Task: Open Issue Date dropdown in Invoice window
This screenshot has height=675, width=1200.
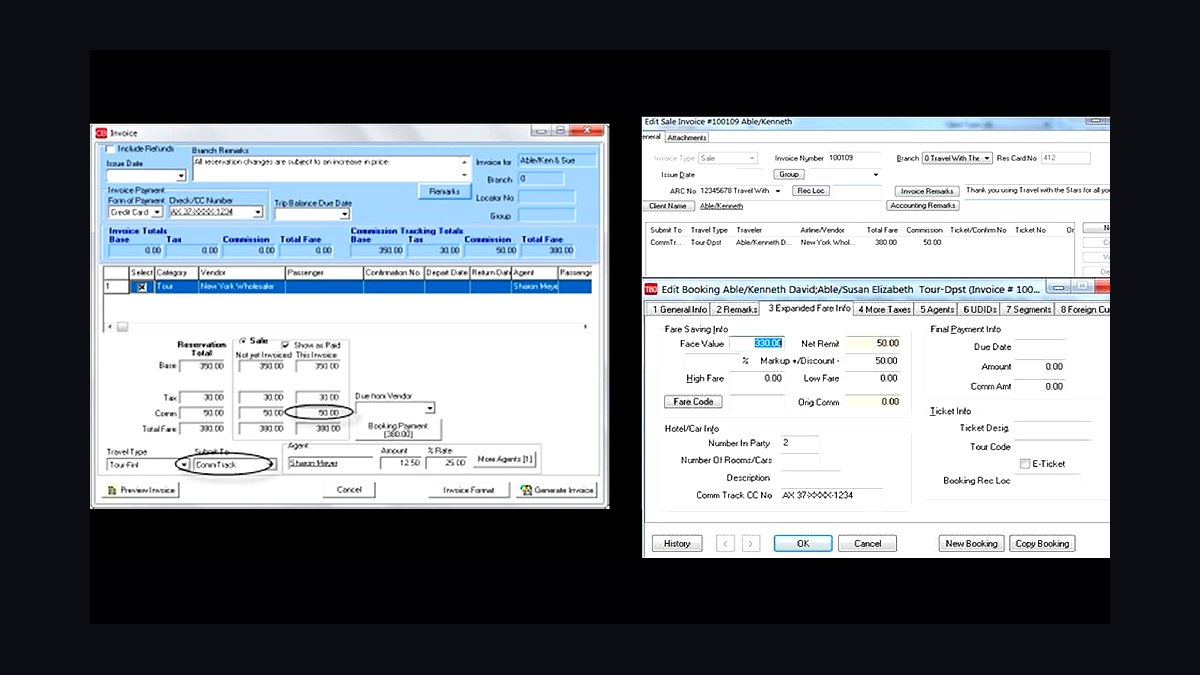Action: point(181,176)
